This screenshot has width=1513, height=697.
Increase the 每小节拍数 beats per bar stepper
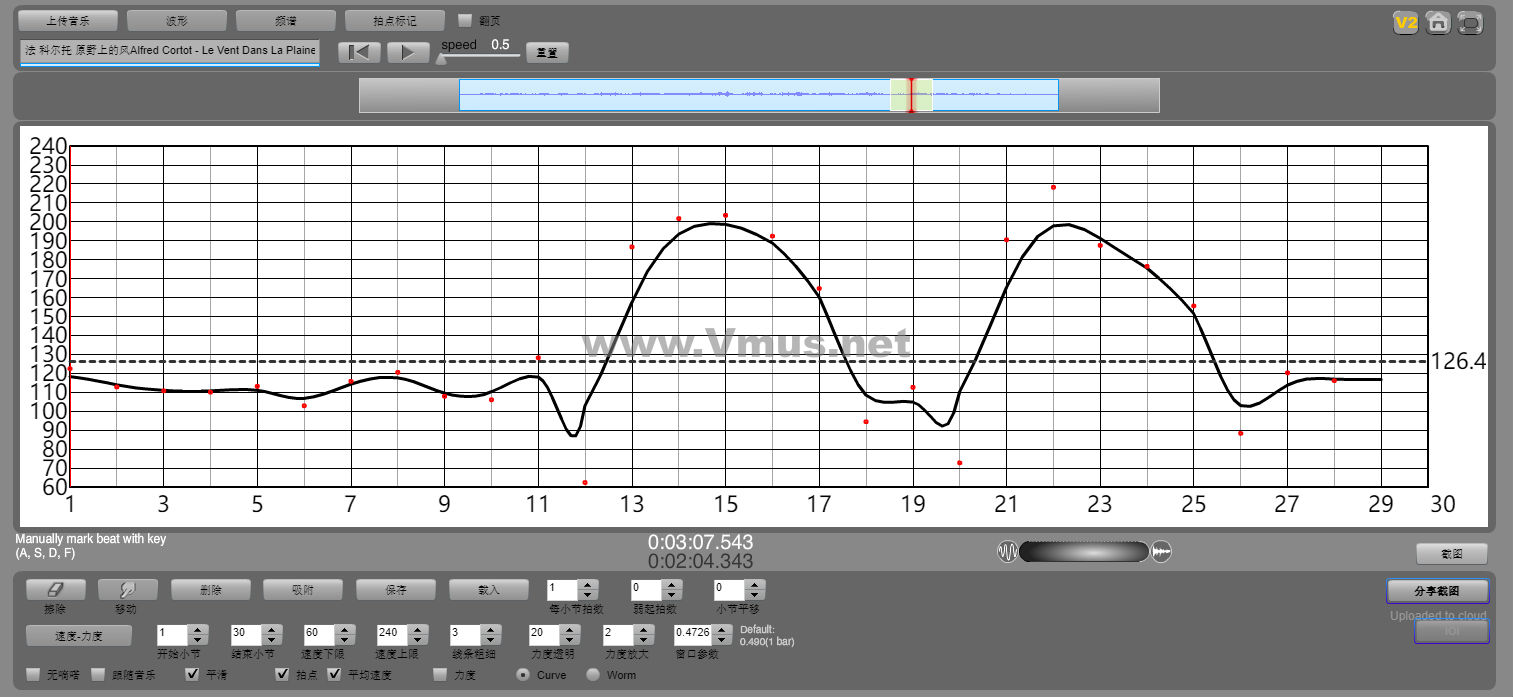tap(588, 585)
